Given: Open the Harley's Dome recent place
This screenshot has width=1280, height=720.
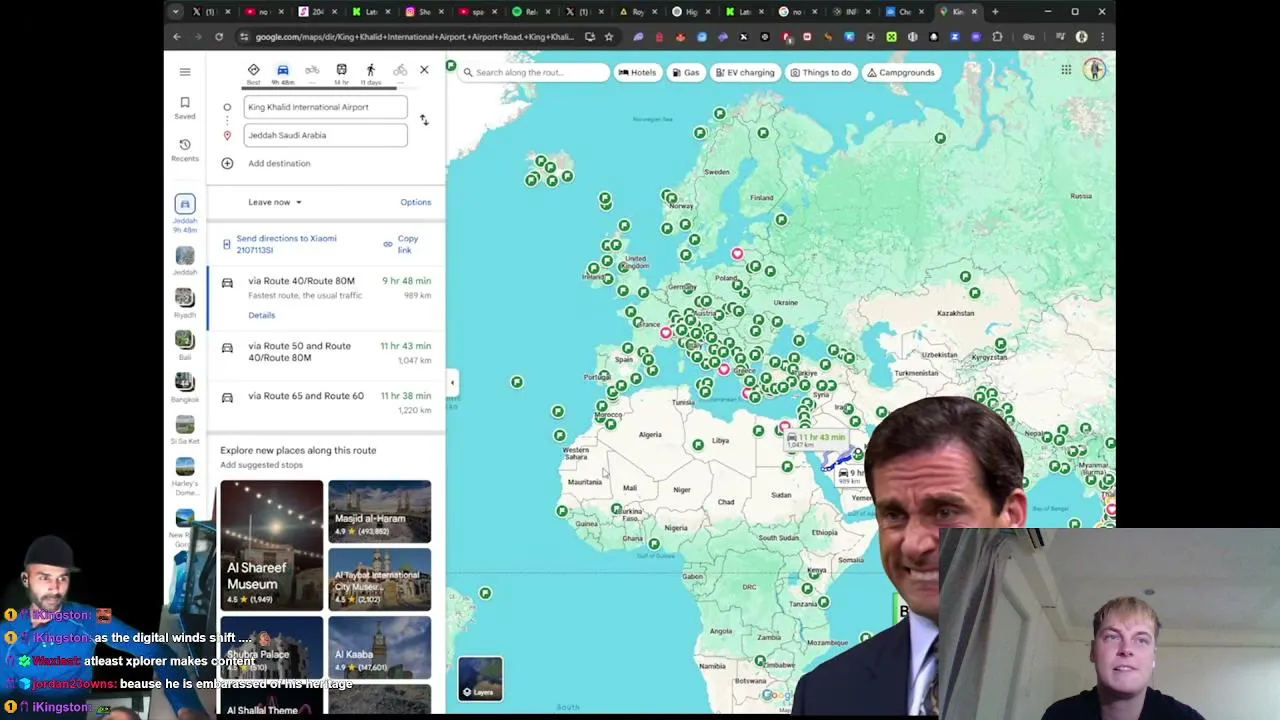Looking at the screenshot, I should 185,476.
